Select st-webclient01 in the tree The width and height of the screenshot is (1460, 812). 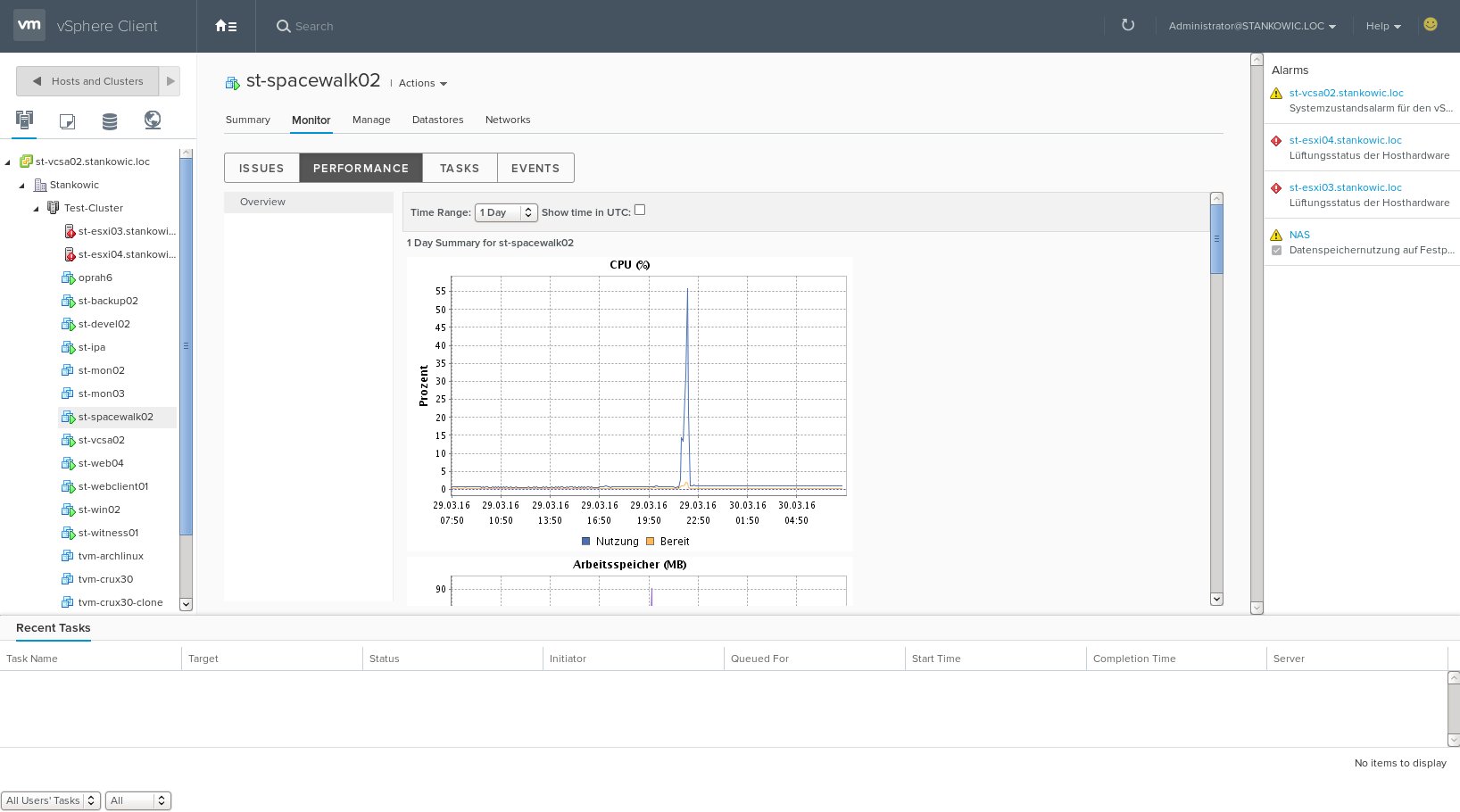(113, 486)
